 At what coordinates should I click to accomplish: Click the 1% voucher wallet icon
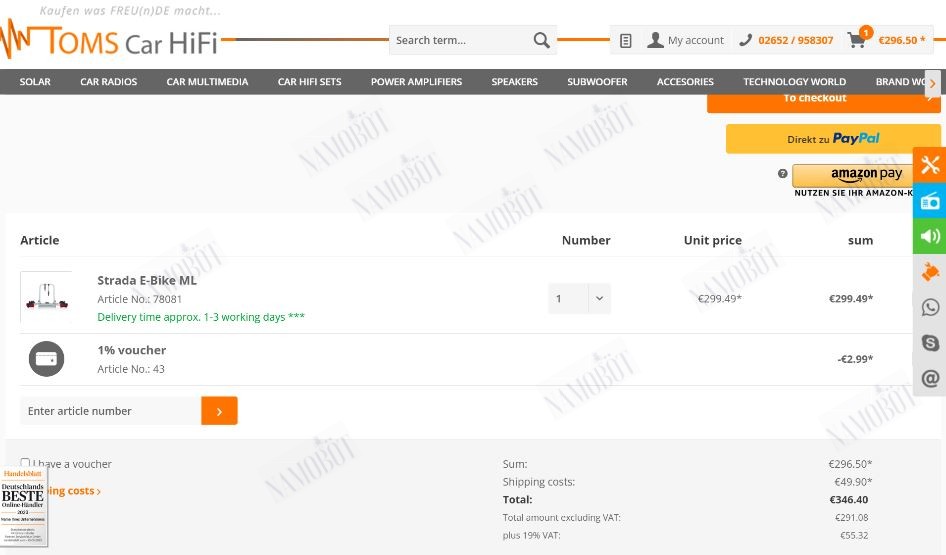(x=46, y=359)
